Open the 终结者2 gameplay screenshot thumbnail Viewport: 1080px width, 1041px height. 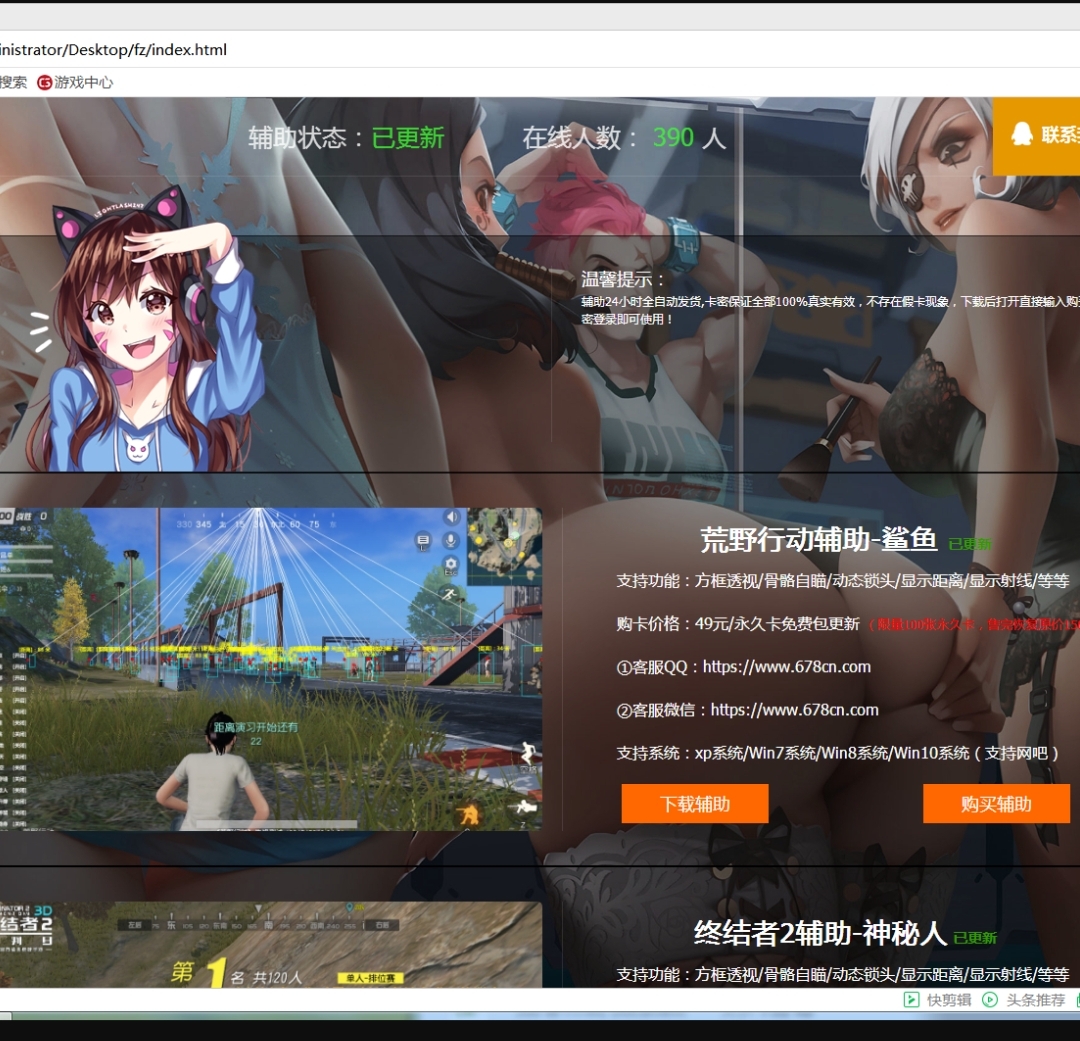[271, 945]
